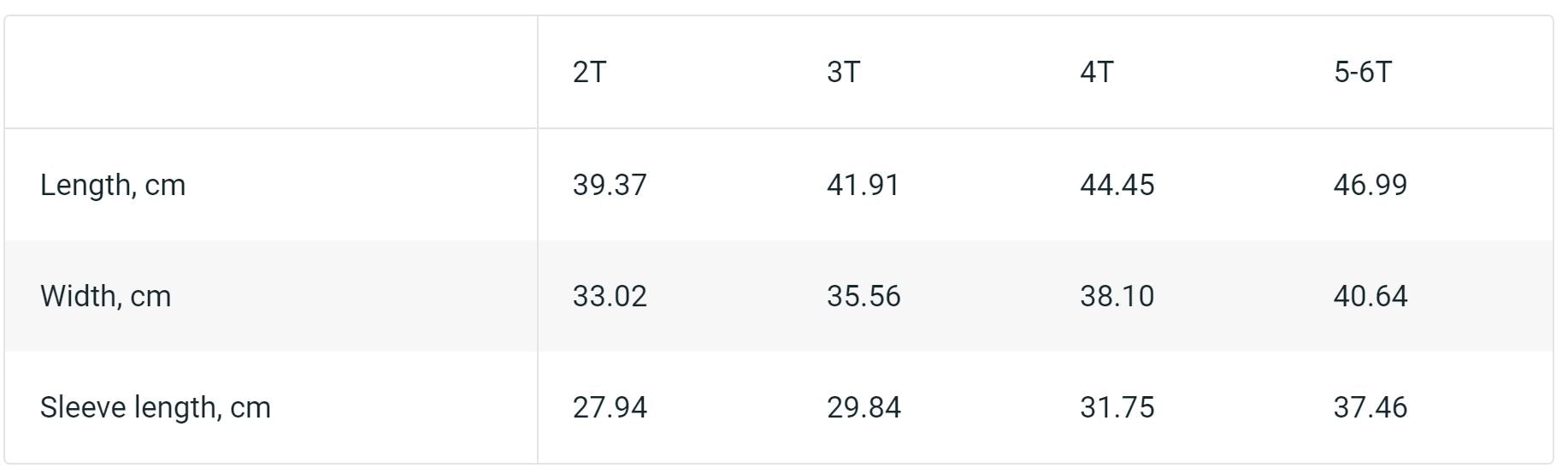Click the 5-6T width value 40.64
1568x474 pixels.
click(1370, 296)
